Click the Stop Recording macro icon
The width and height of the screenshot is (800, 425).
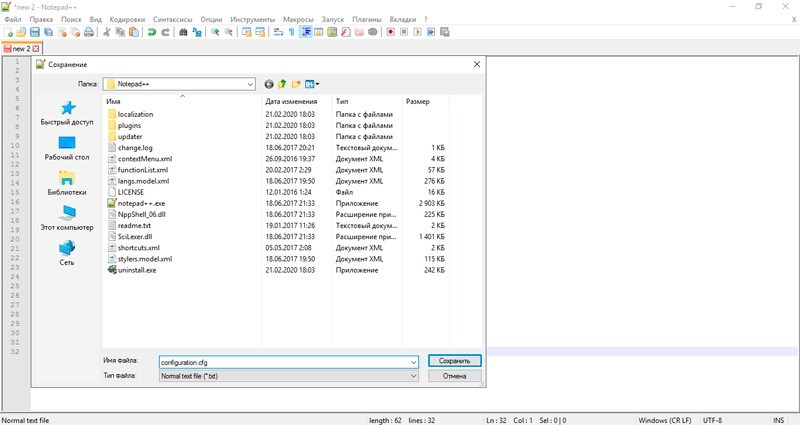[404, 32]
